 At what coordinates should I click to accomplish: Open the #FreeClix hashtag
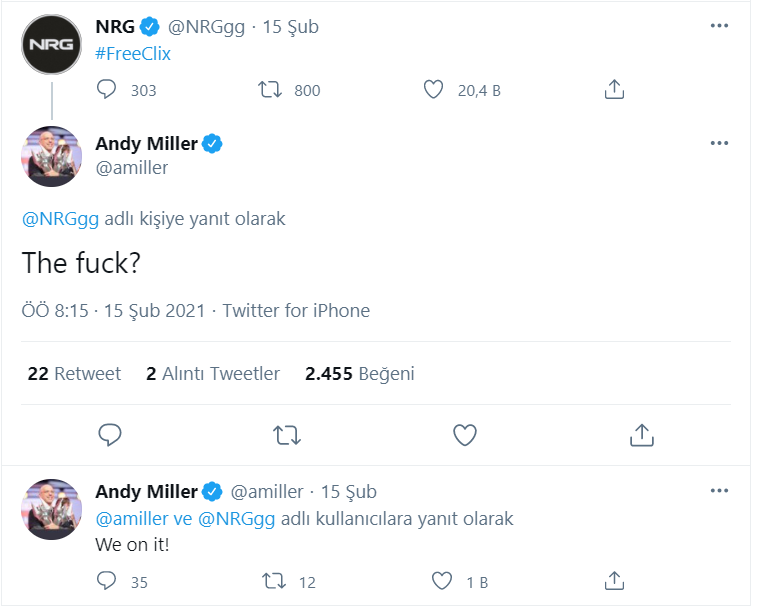[x=133, y=54]
